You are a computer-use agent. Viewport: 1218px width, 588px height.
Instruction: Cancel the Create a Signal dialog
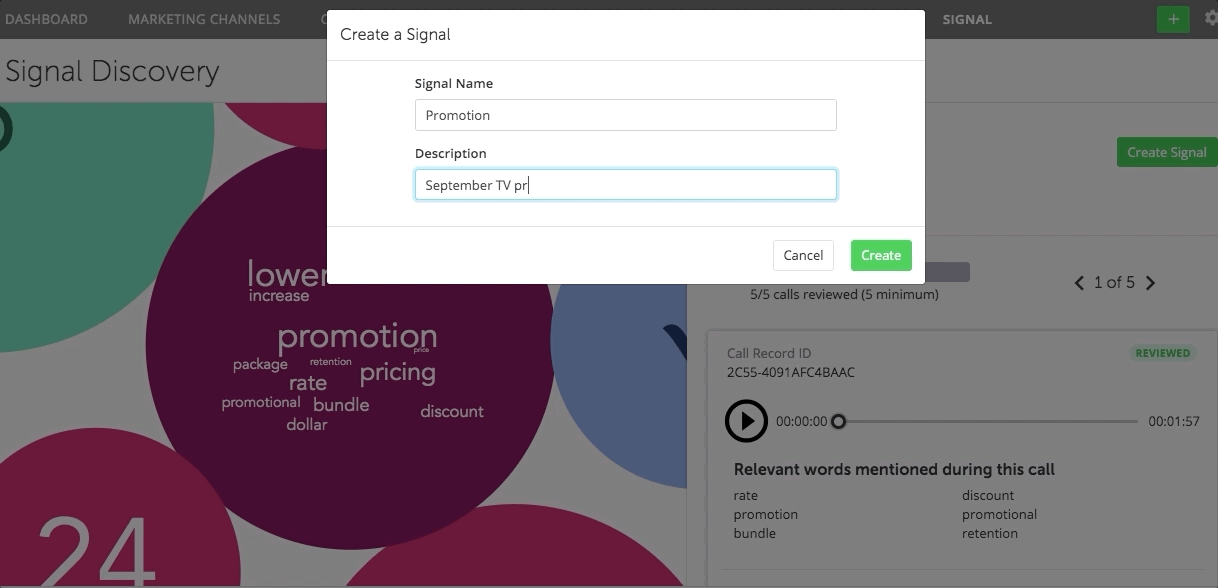803,255
